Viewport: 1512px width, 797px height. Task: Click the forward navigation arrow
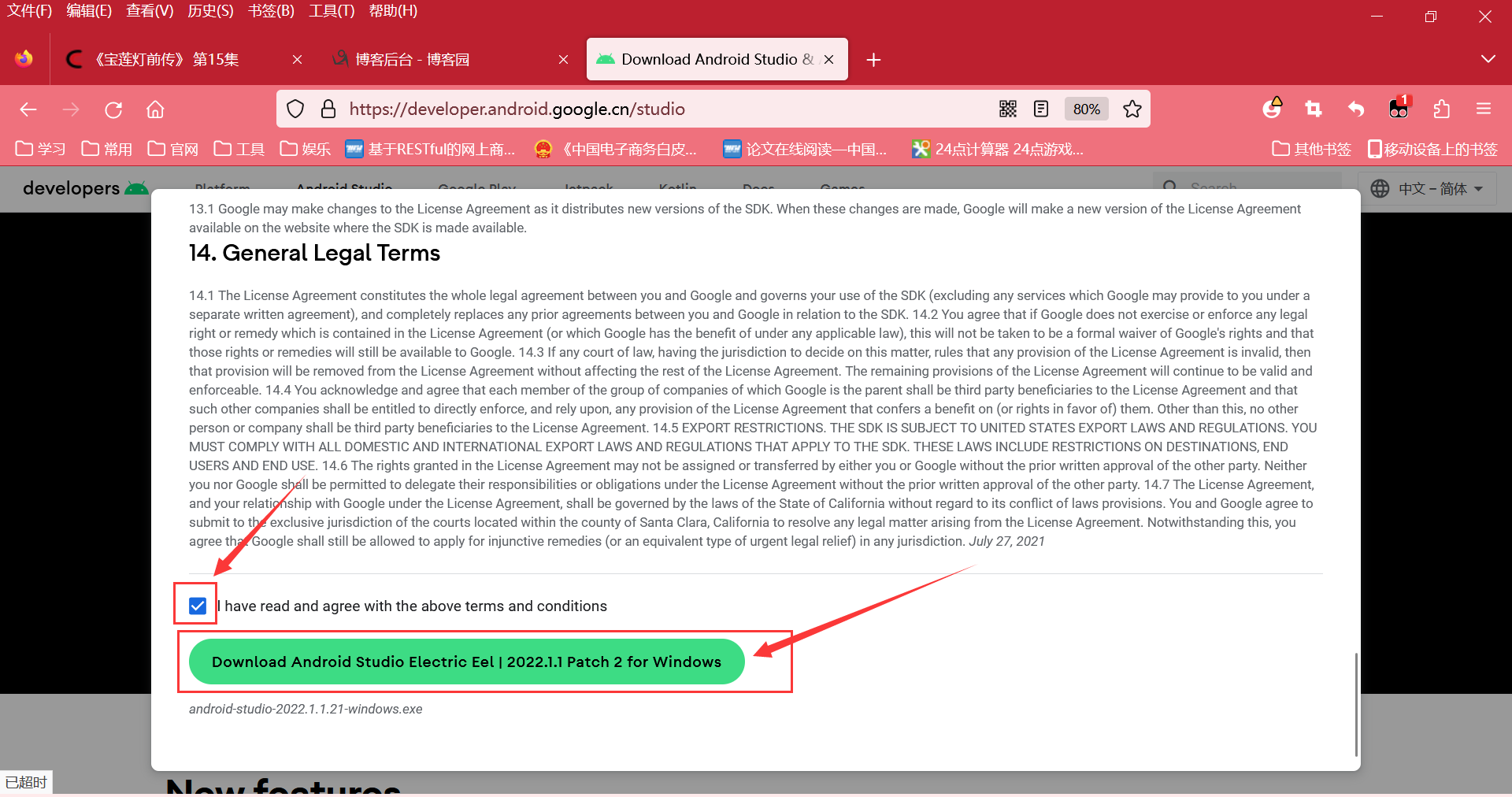coord(71,109)
